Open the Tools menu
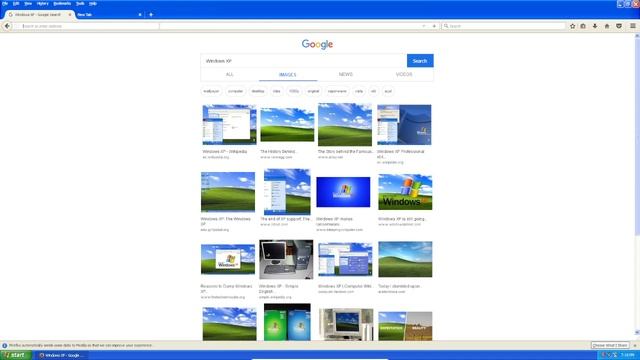 [x=80, y=3]
